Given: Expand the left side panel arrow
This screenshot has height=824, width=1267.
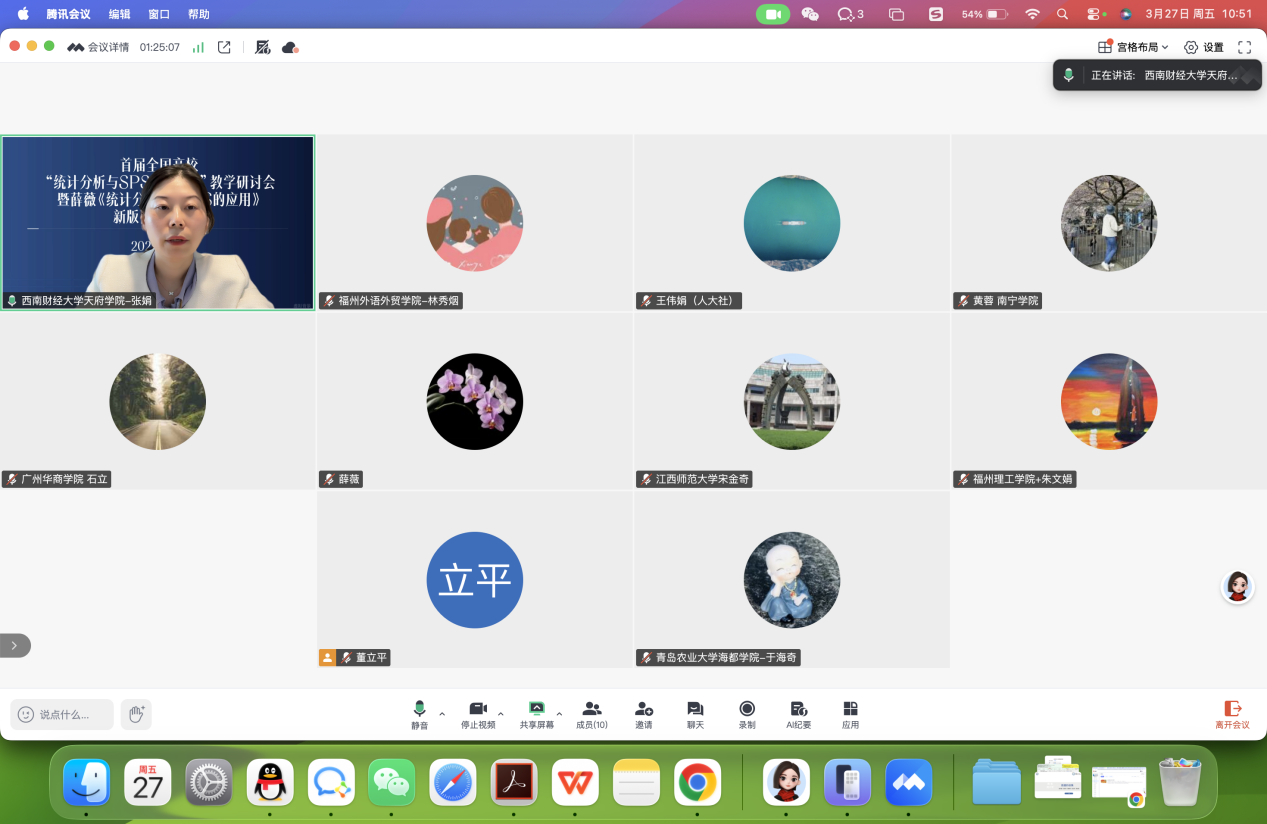Looking at the screenshot, I should (x=14, y=646).
